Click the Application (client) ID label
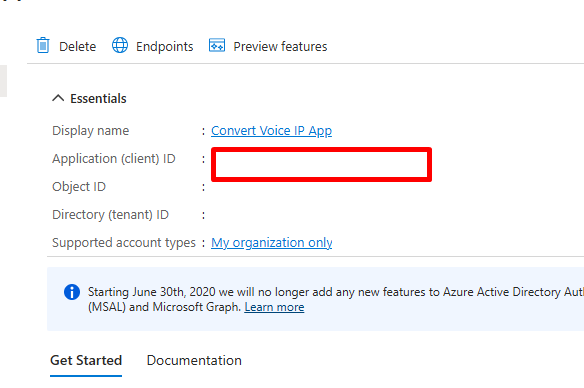 coord(114,159)
